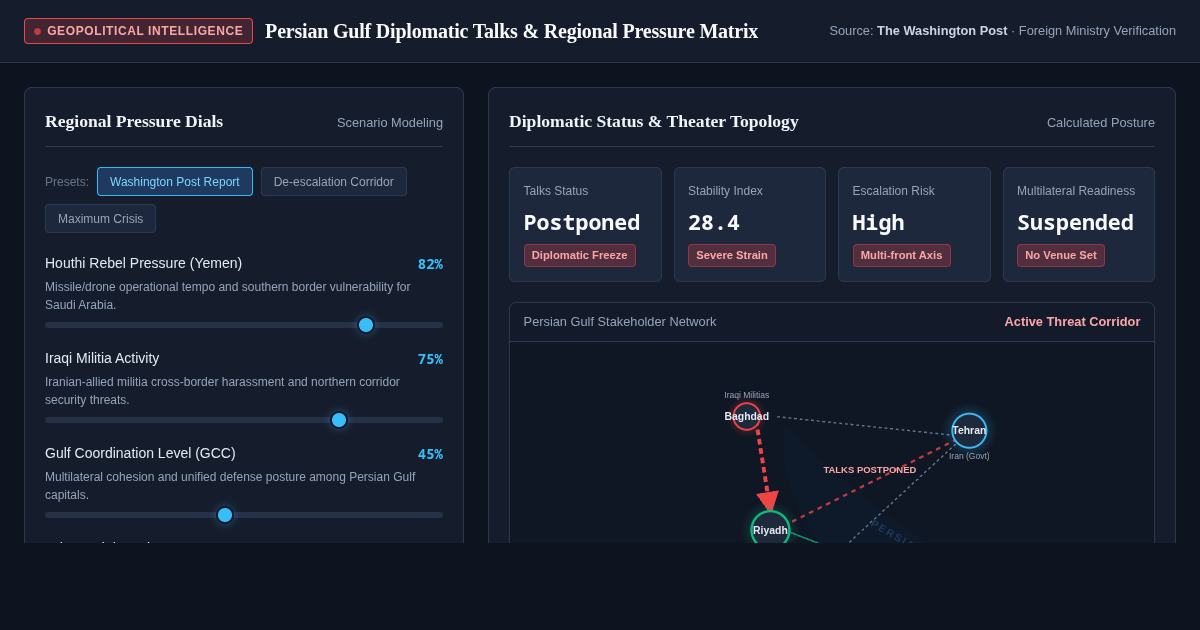Click the Baghdad node in network
The width and height of the screenshot is (1200, 630).
747,417
